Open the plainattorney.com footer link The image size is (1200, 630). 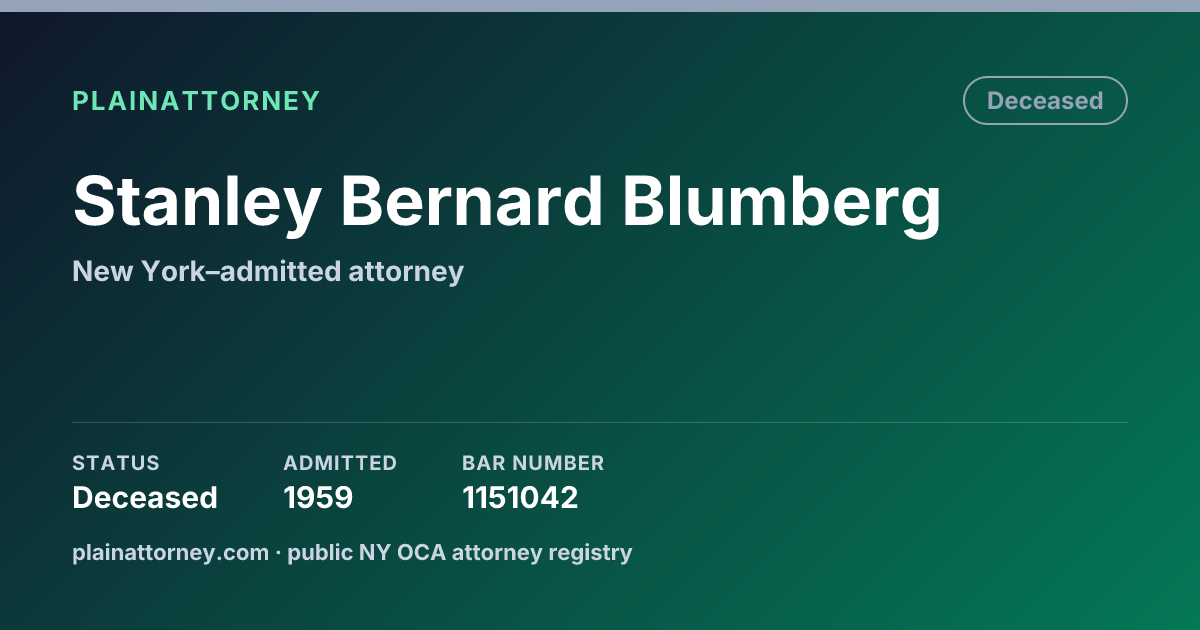point(170,552)
